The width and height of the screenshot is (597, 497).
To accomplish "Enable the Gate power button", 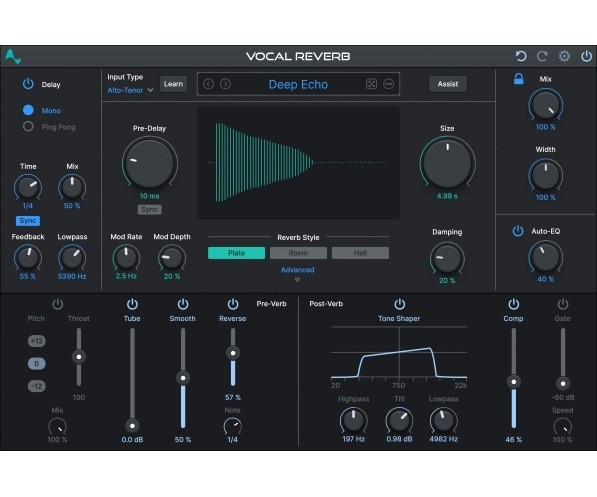I will tap(563, 304).
